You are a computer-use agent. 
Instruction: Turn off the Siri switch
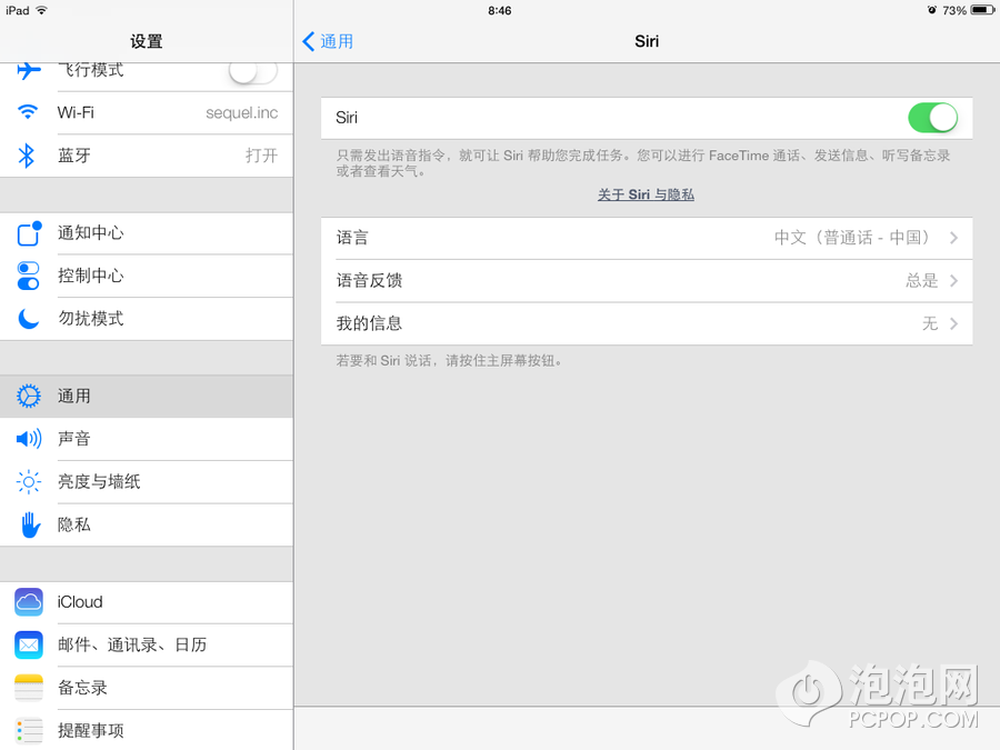click(932, 117)
